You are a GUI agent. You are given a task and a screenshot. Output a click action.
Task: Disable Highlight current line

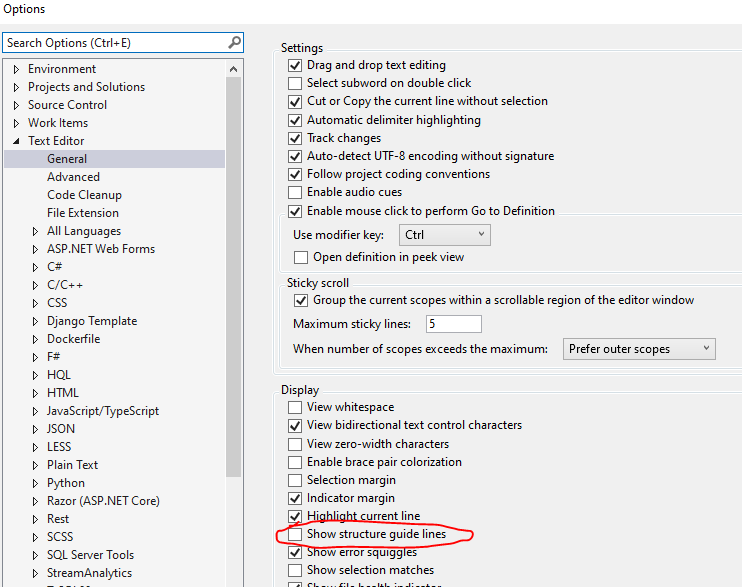click(295, 516)
